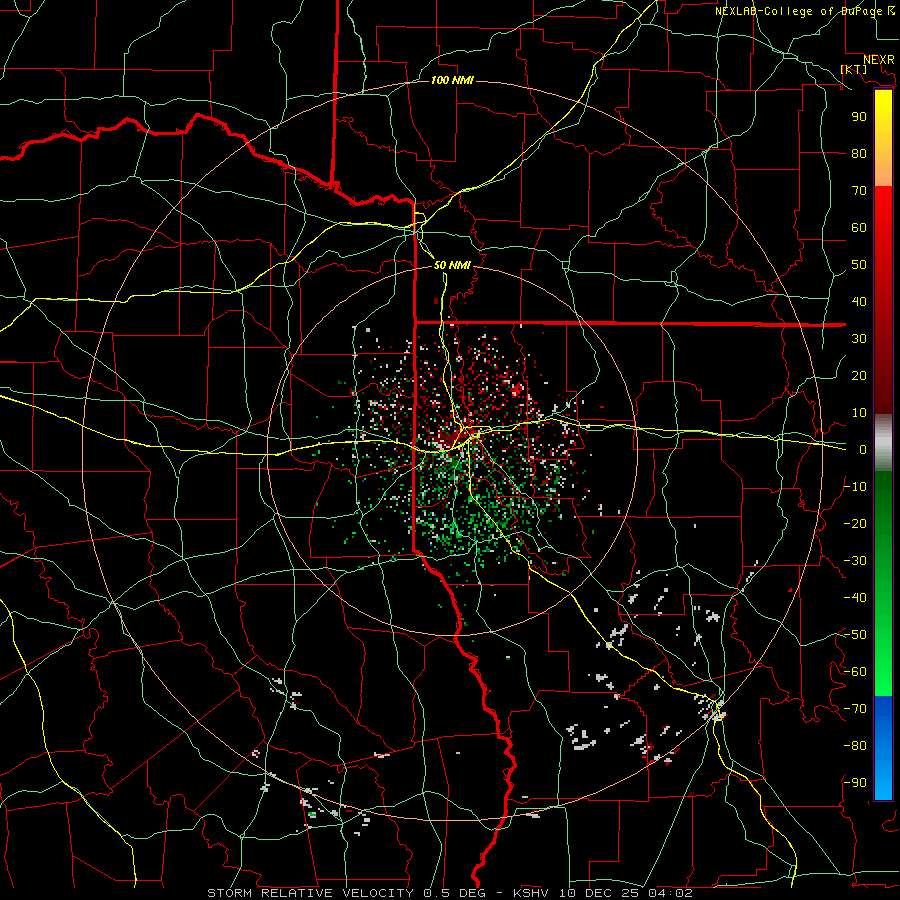The image size is (900, 900).
Task: Select the -60 knot scale label
Action: click(x=855, y=672)
